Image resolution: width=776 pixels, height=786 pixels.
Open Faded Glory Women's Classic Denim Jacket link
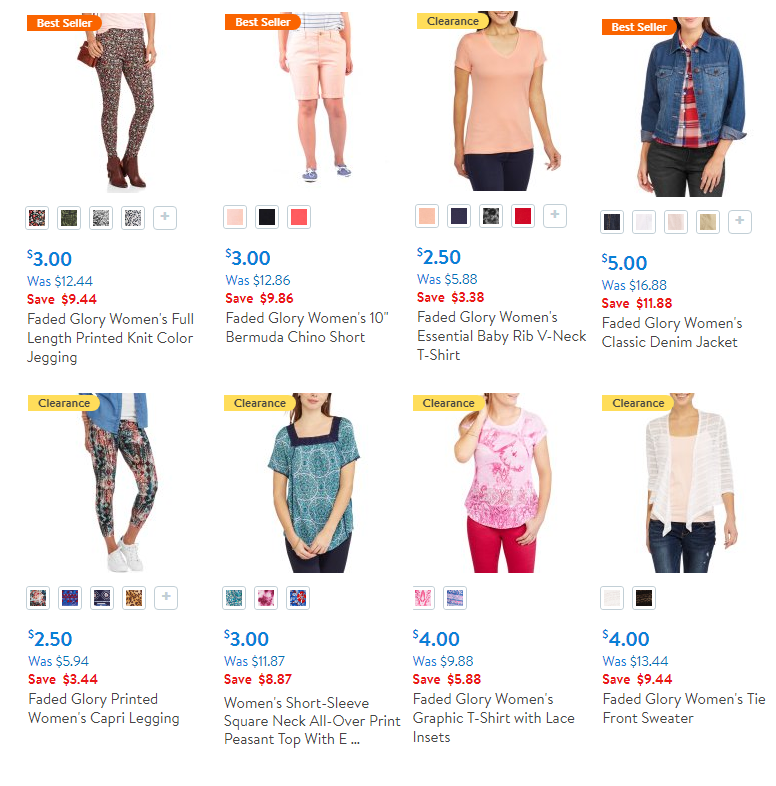point(672,333)
